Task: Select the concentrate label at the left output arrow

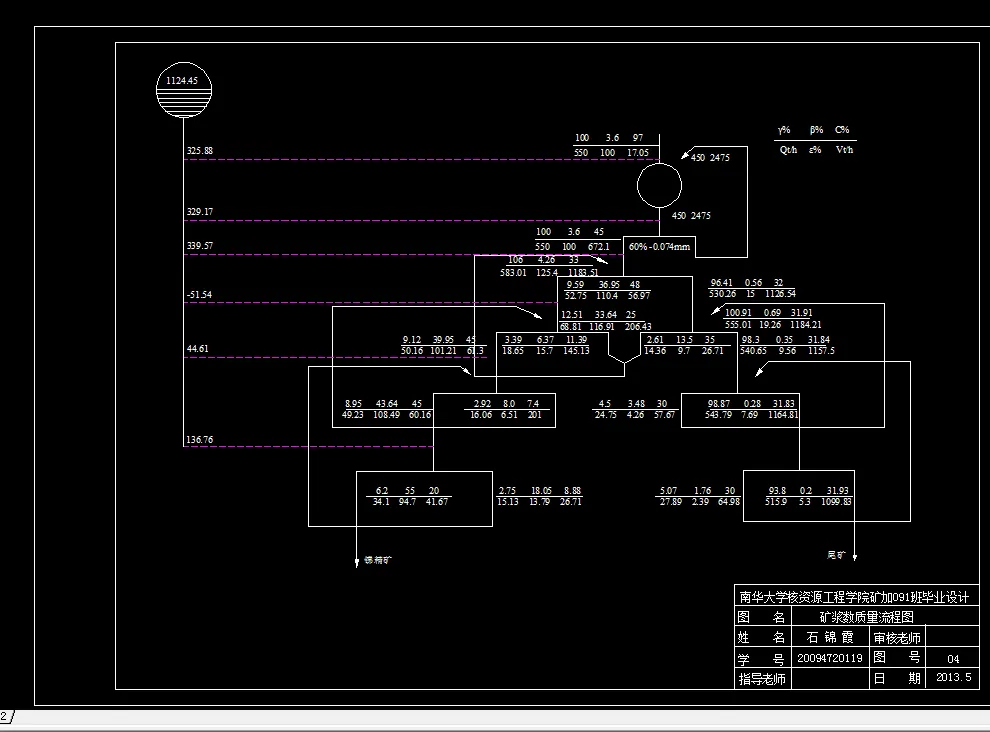Action: coord(378,560)
